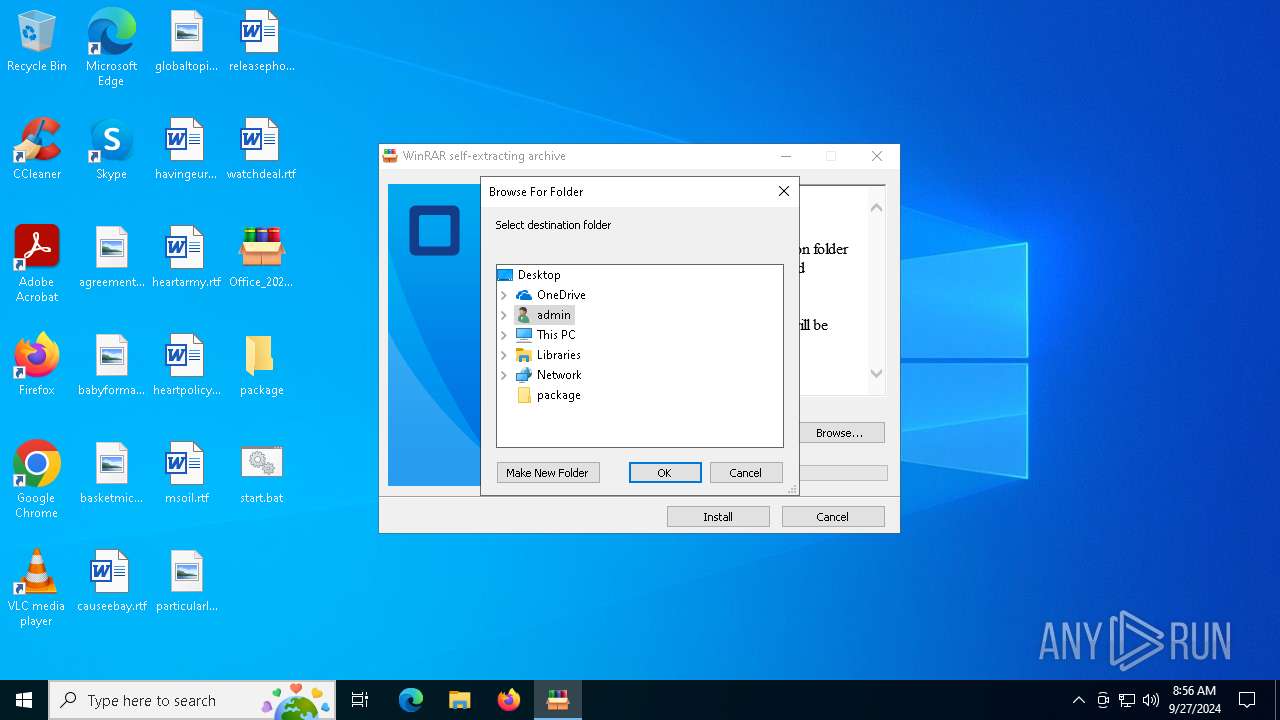Open the CCleaner desktop shortcut
1280x720 pixels.
37,150
